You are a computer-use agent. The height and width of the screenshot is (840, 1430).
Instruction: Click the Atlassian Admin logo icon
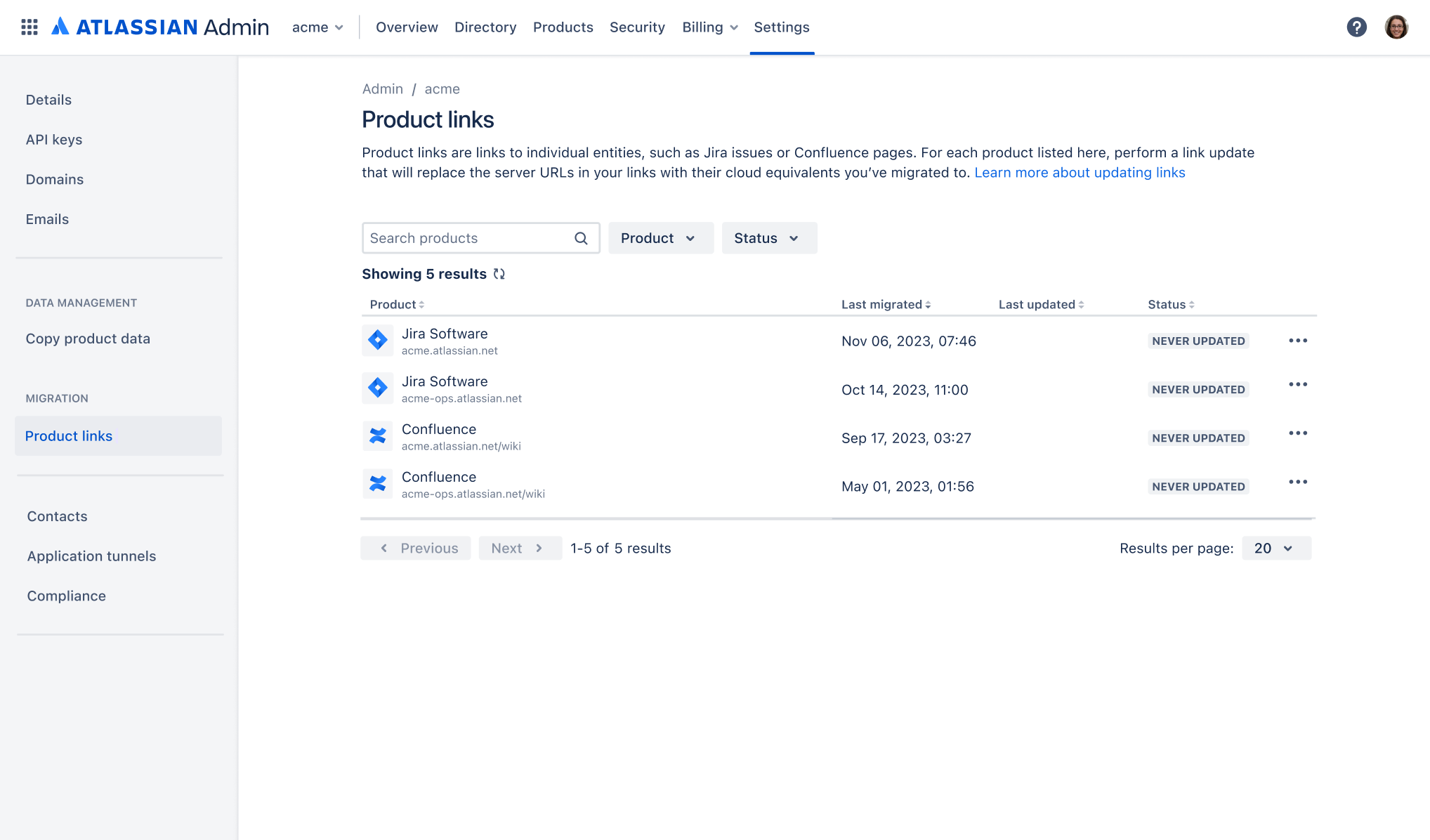(x=62, y=27)
